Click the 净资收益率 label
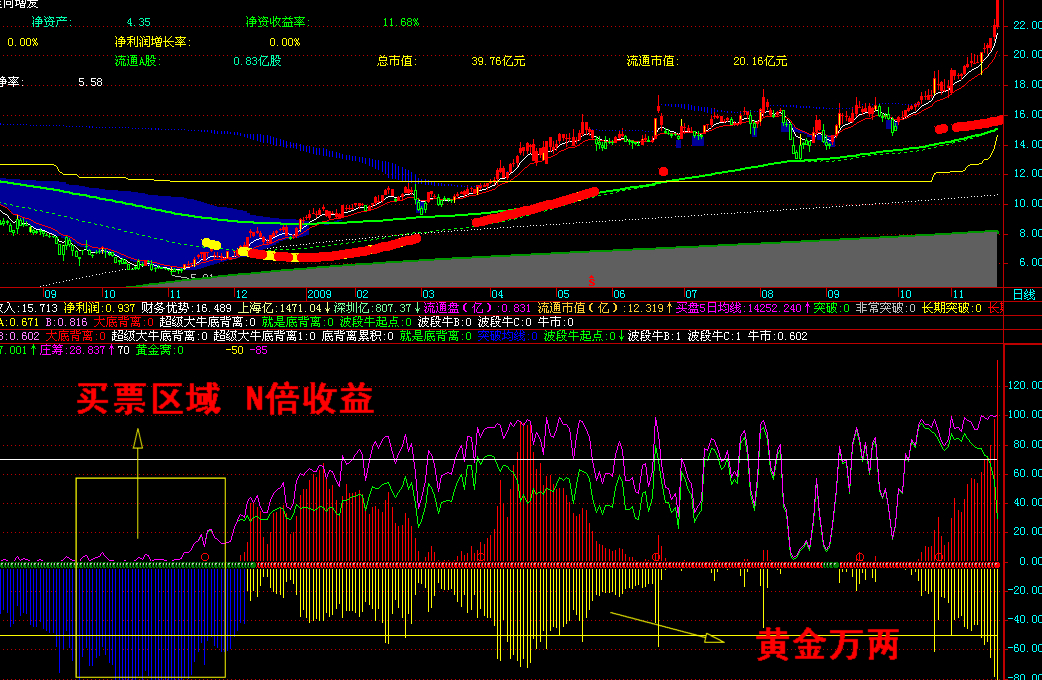The height and width of the screenshot is (680, 1042). coord(277,22)
